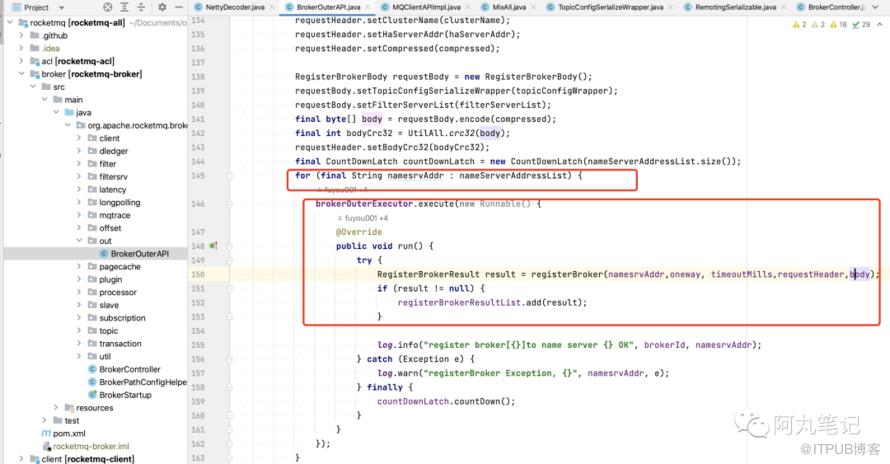890x464 pixels.
Task: Toggle code fold at line 146
Action: coord(229,204)
